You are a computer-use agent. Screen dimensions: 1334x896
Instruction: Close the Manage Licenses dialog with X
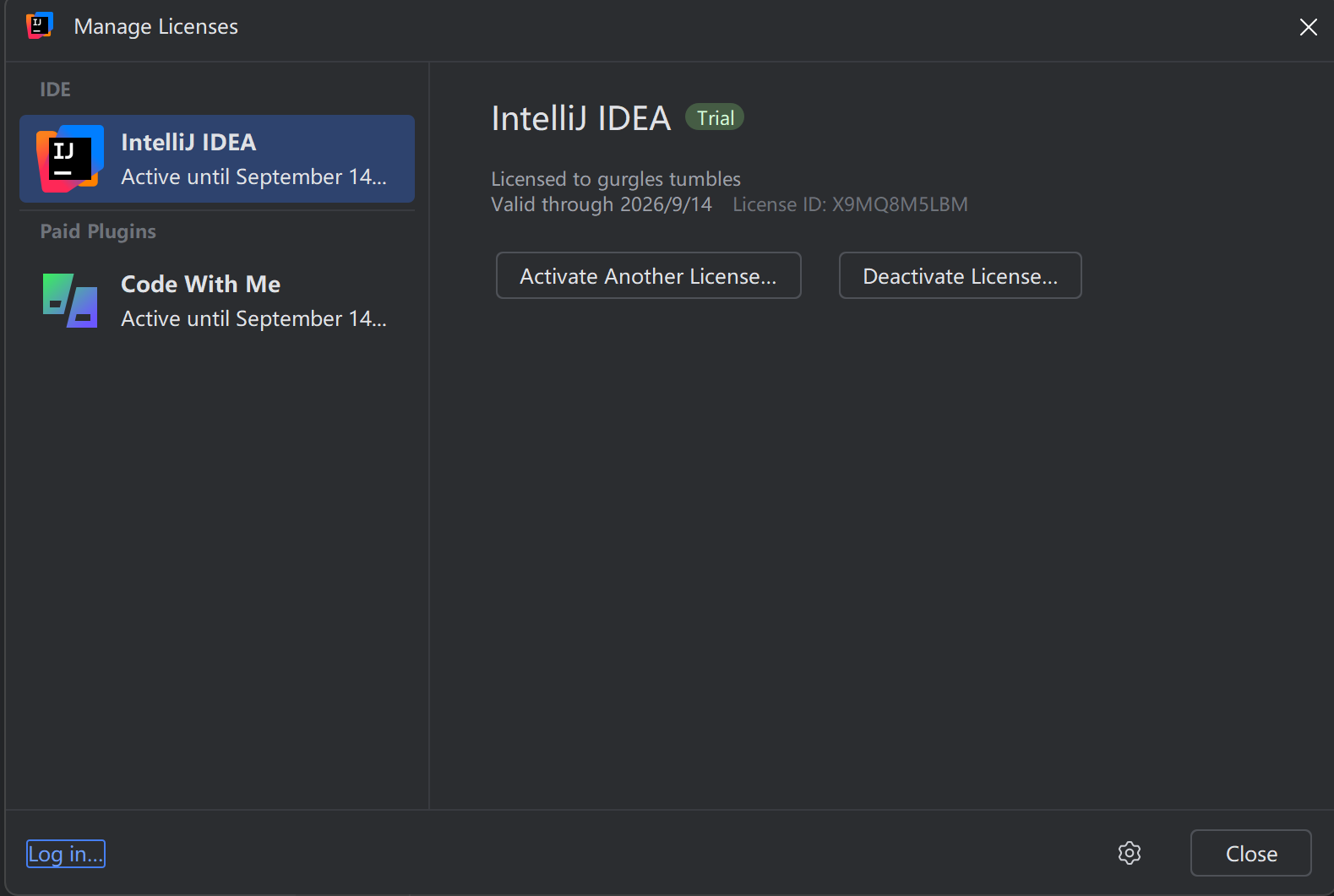point(1309,27)
